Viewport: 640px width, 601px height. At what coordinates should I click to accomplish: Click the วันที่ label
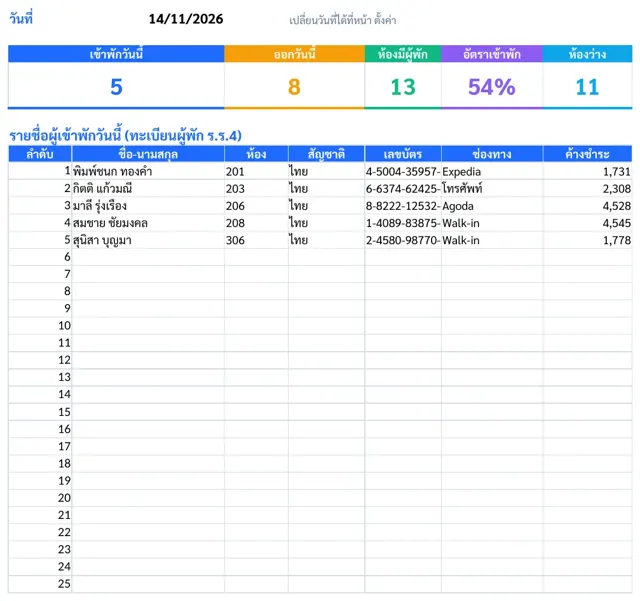point(21,19)
